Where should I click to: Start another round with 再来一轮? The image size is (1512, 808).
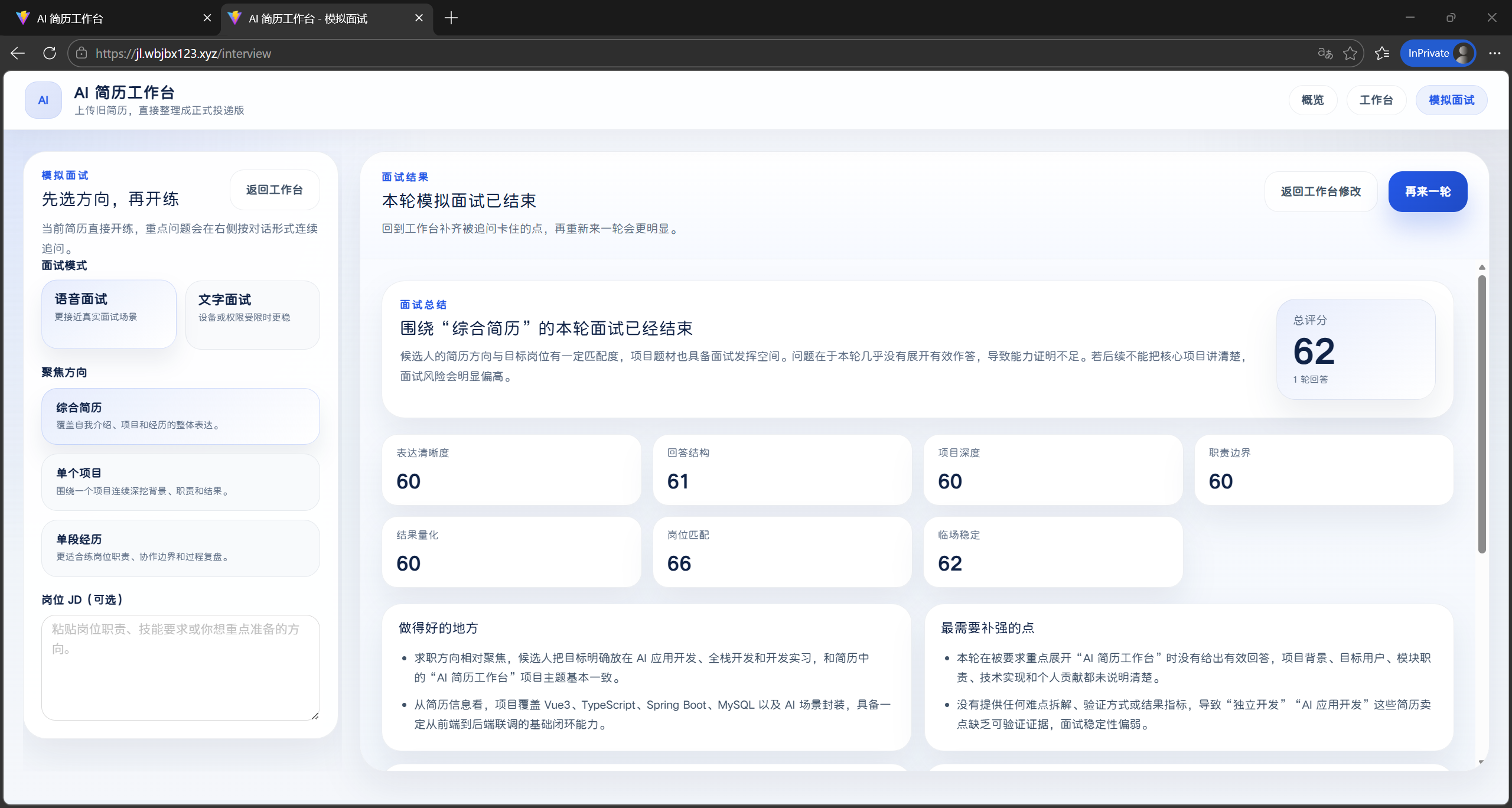pos(1428,191)
